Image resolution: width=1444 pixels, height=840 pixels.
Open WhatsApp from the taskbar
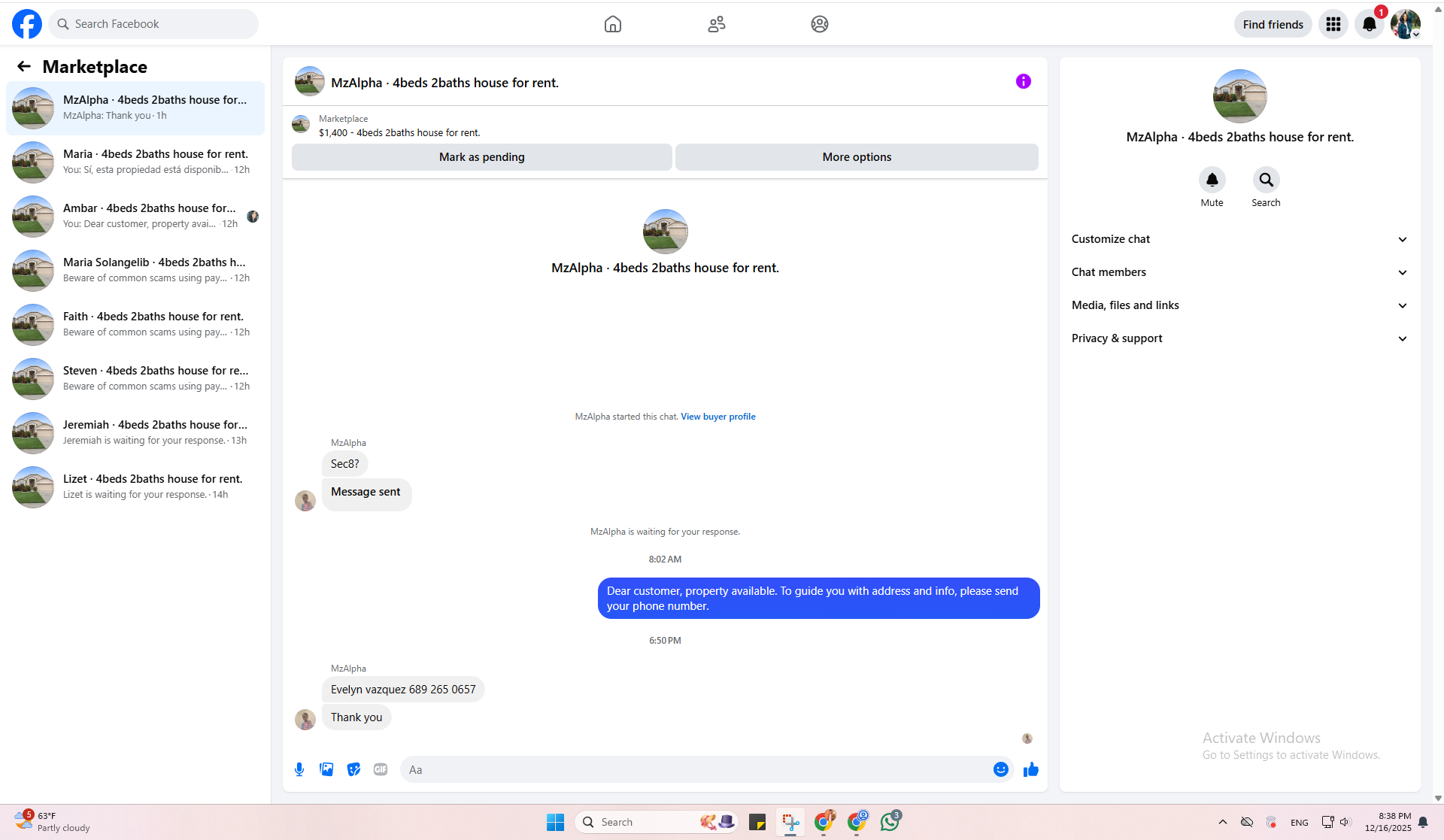click(x=890, y=822)
